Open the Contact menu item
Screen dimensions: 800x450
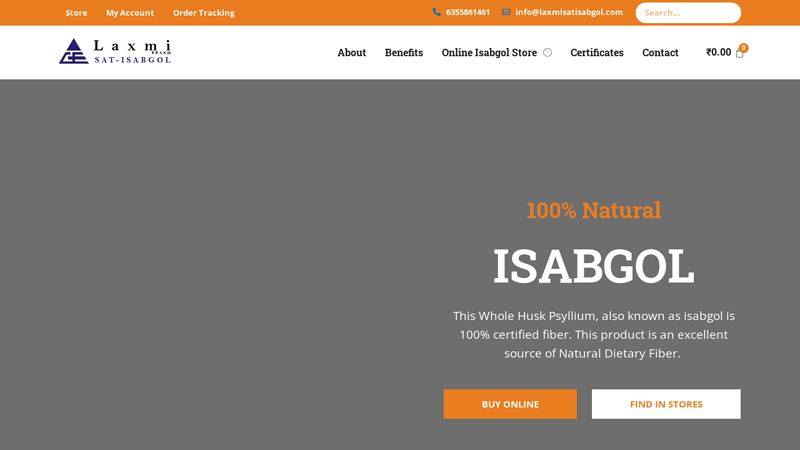(660, 53)
